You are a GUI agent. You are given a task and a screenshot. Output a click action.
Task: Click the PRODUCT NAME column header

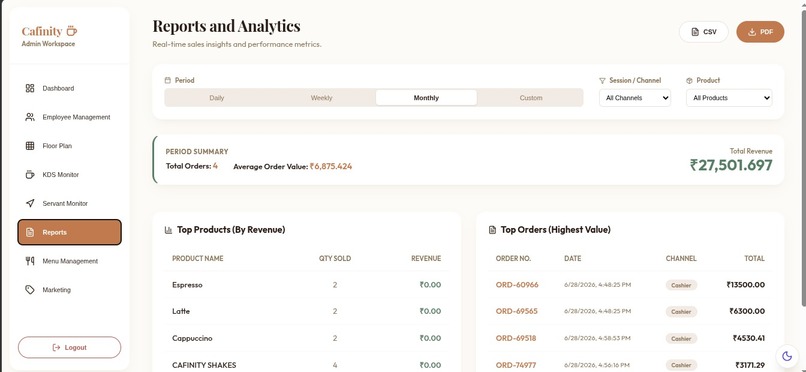click(x=198, y=258)
